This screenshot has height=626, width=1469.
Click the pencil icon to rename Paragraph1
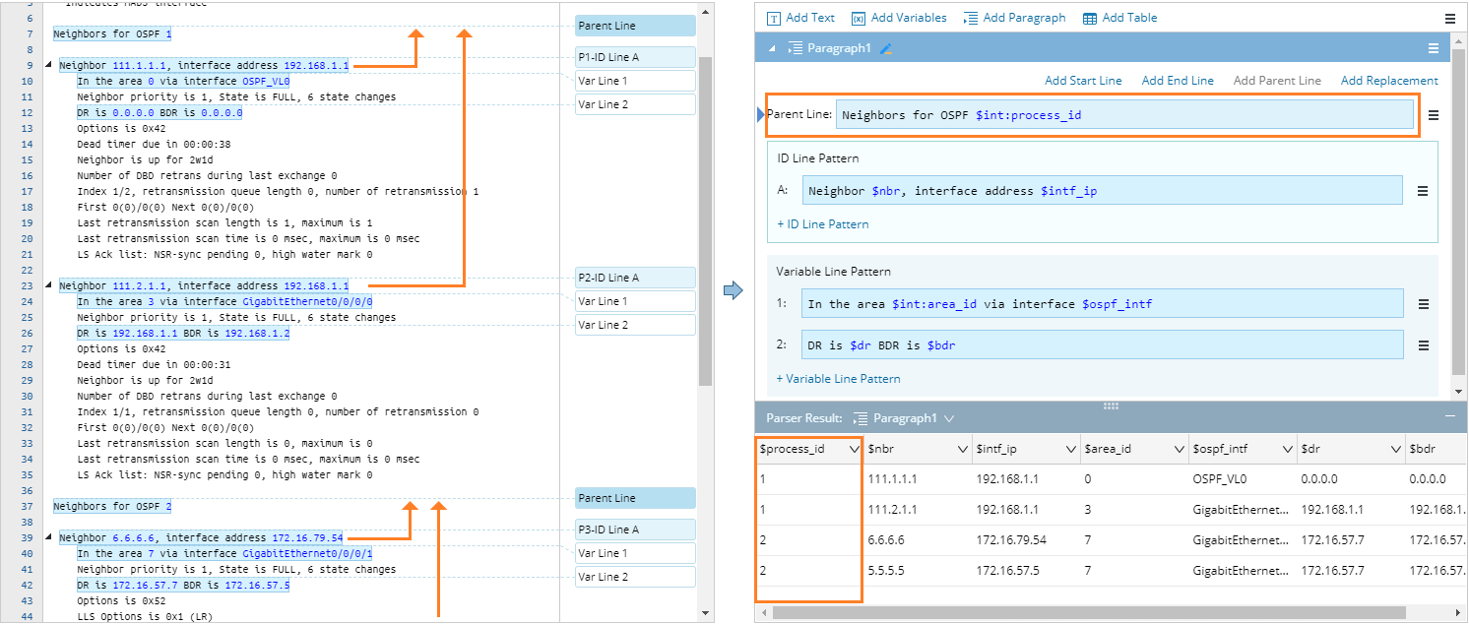tap(886, 48)
